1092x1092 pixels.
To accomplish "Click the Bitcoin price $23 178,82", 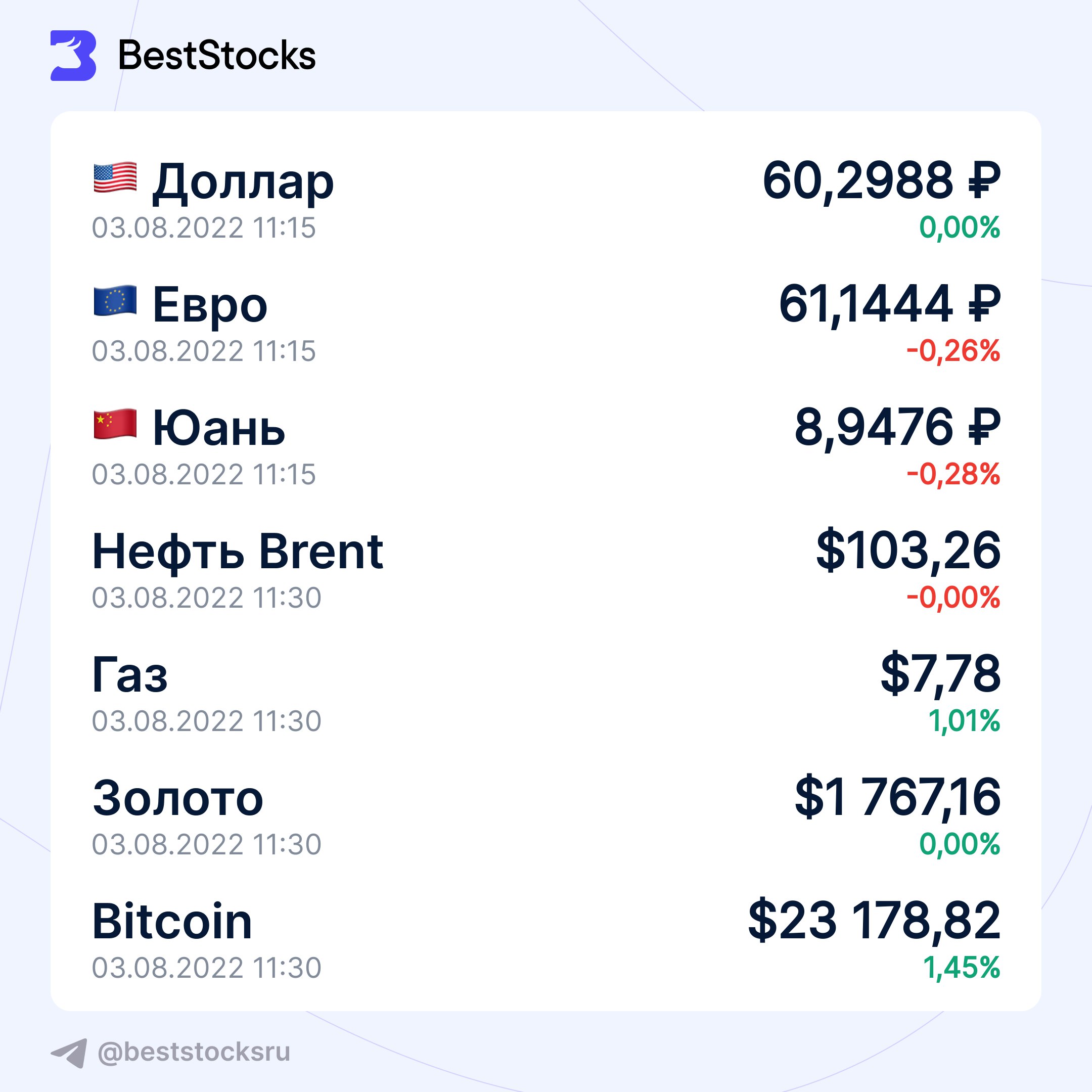I will 874,921.
